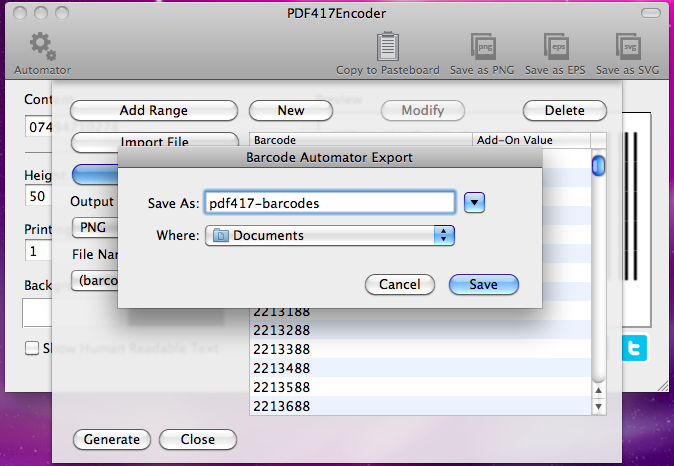
Task: Select barcode row 2213288
Action: [x=420, y=330]
